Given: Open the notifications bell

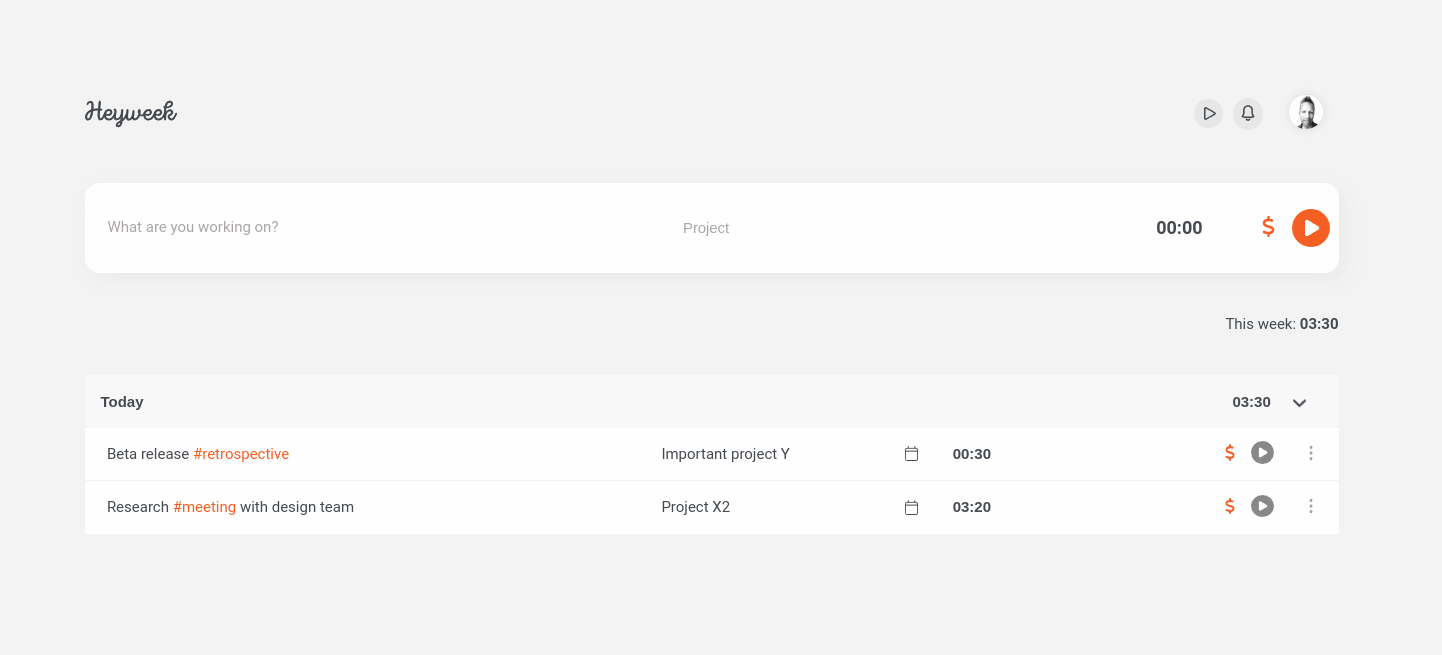Looking at the screenshot, I should pyautogui.click(x=1247, y=113).
